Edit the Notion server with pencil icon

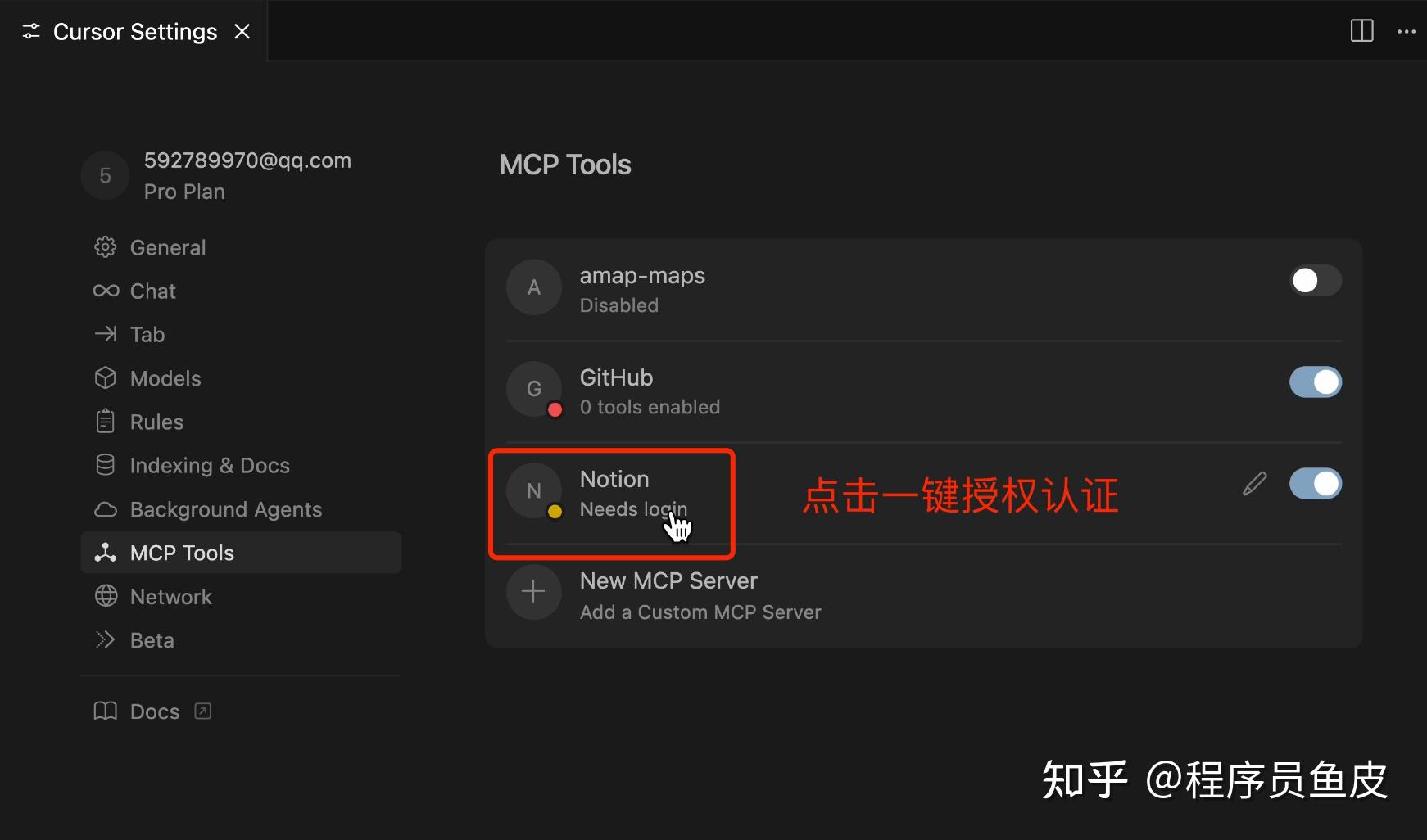[1254, 484]
